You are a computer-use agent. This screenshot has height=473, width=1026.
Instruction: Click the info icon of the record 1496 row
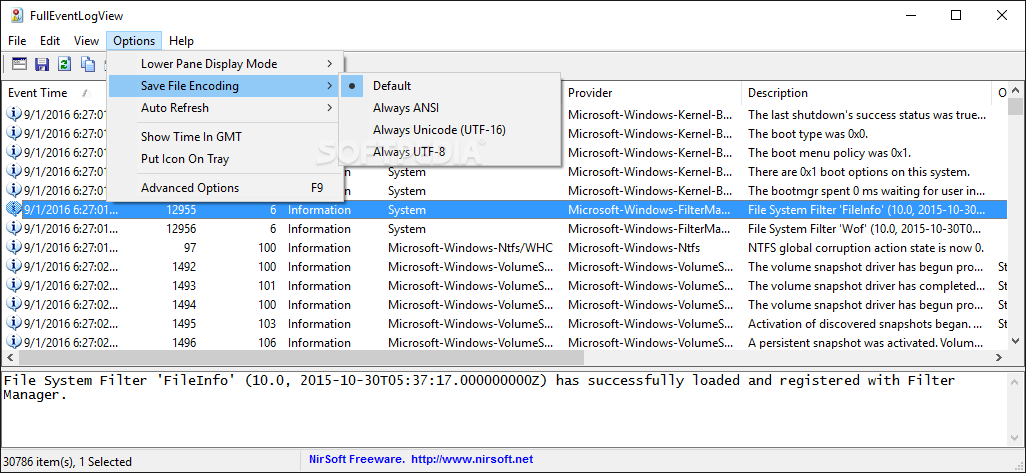(x=14, y=342)
